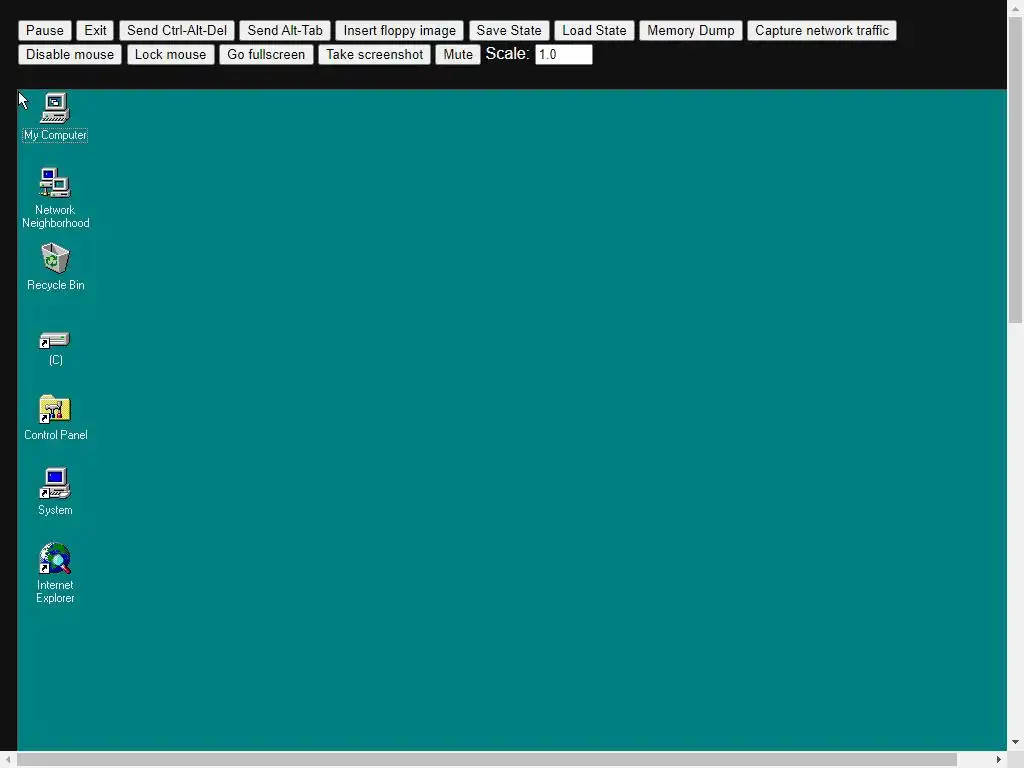Focus the Scale input field
The height and width of the screenshot is (768, 1024).
pos(564,55)
